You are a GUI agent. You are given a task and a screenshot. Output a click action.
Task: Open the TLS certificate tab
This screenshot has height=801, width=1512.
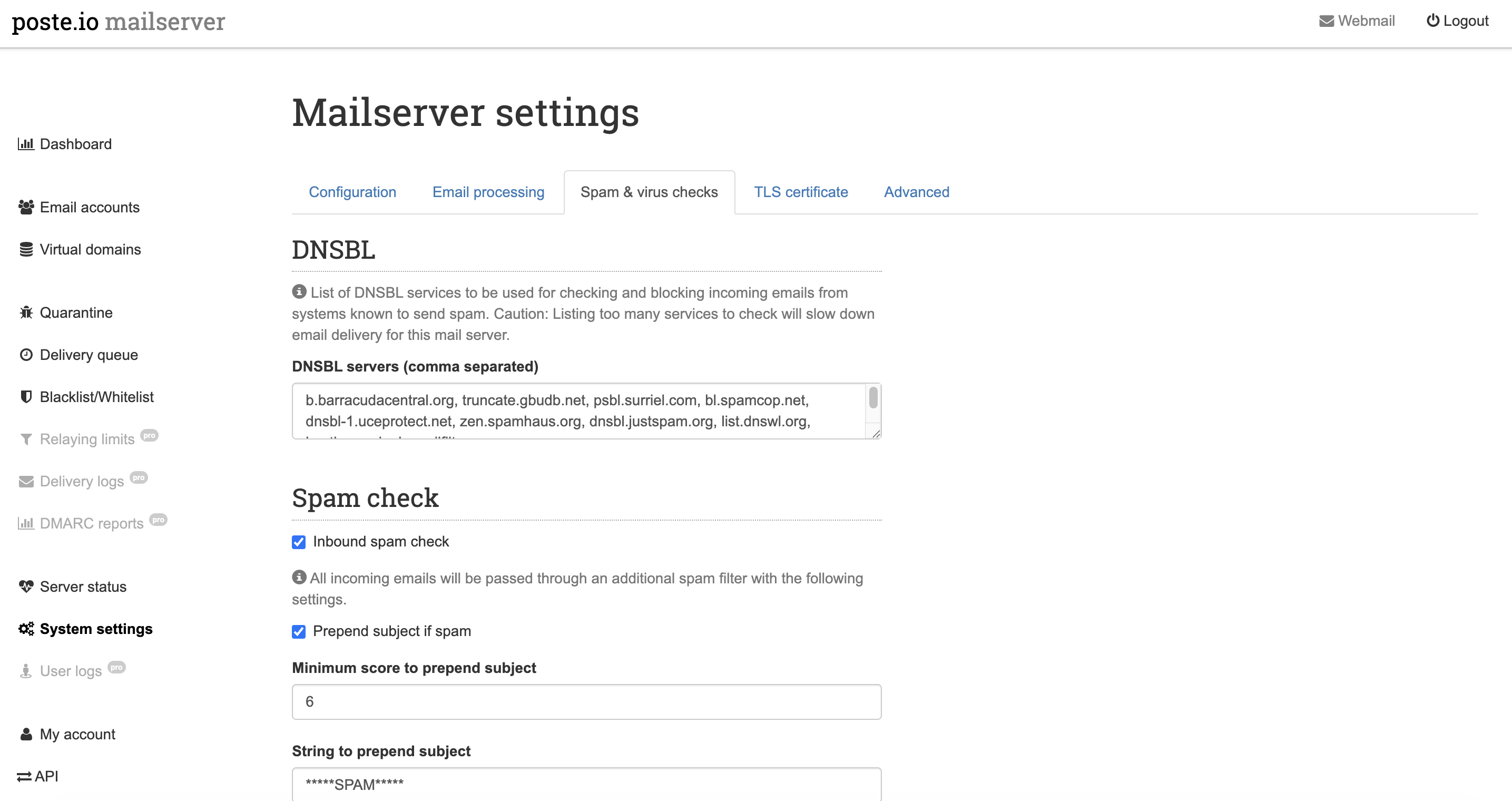(x=800, y=192)
